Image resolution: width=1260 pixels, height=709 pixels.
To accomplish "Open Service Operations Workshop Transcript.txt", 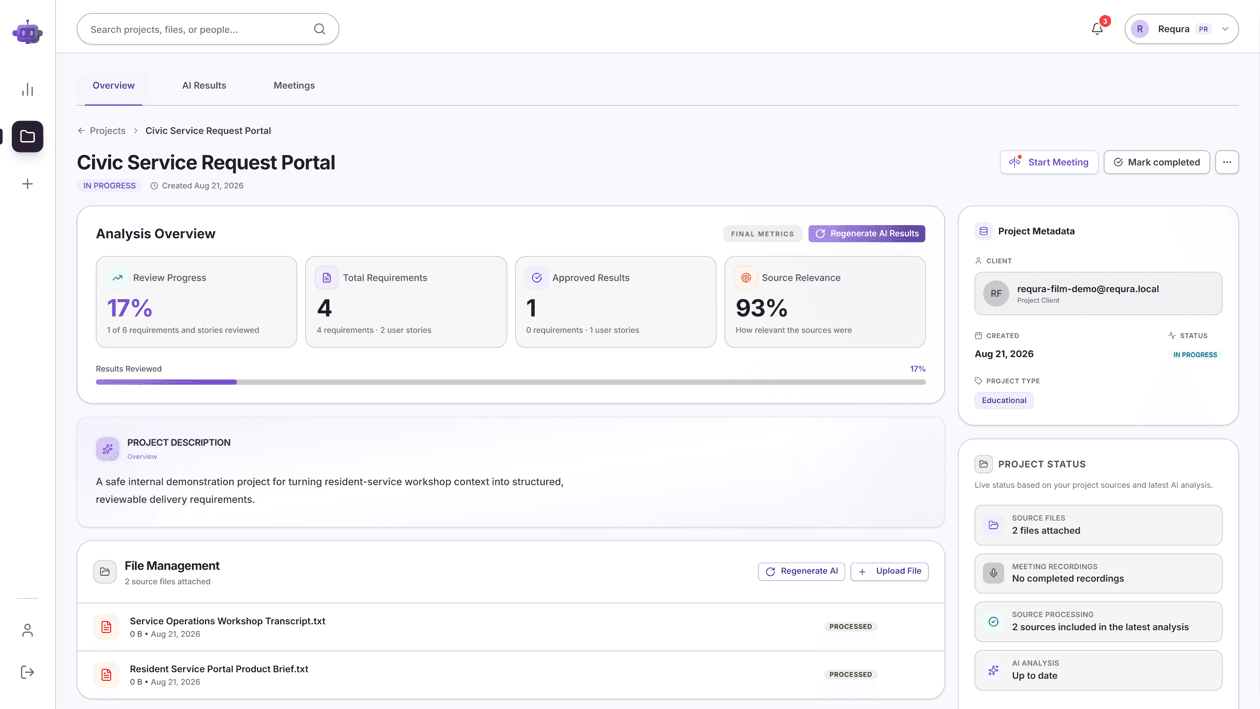I will (228, 621).
